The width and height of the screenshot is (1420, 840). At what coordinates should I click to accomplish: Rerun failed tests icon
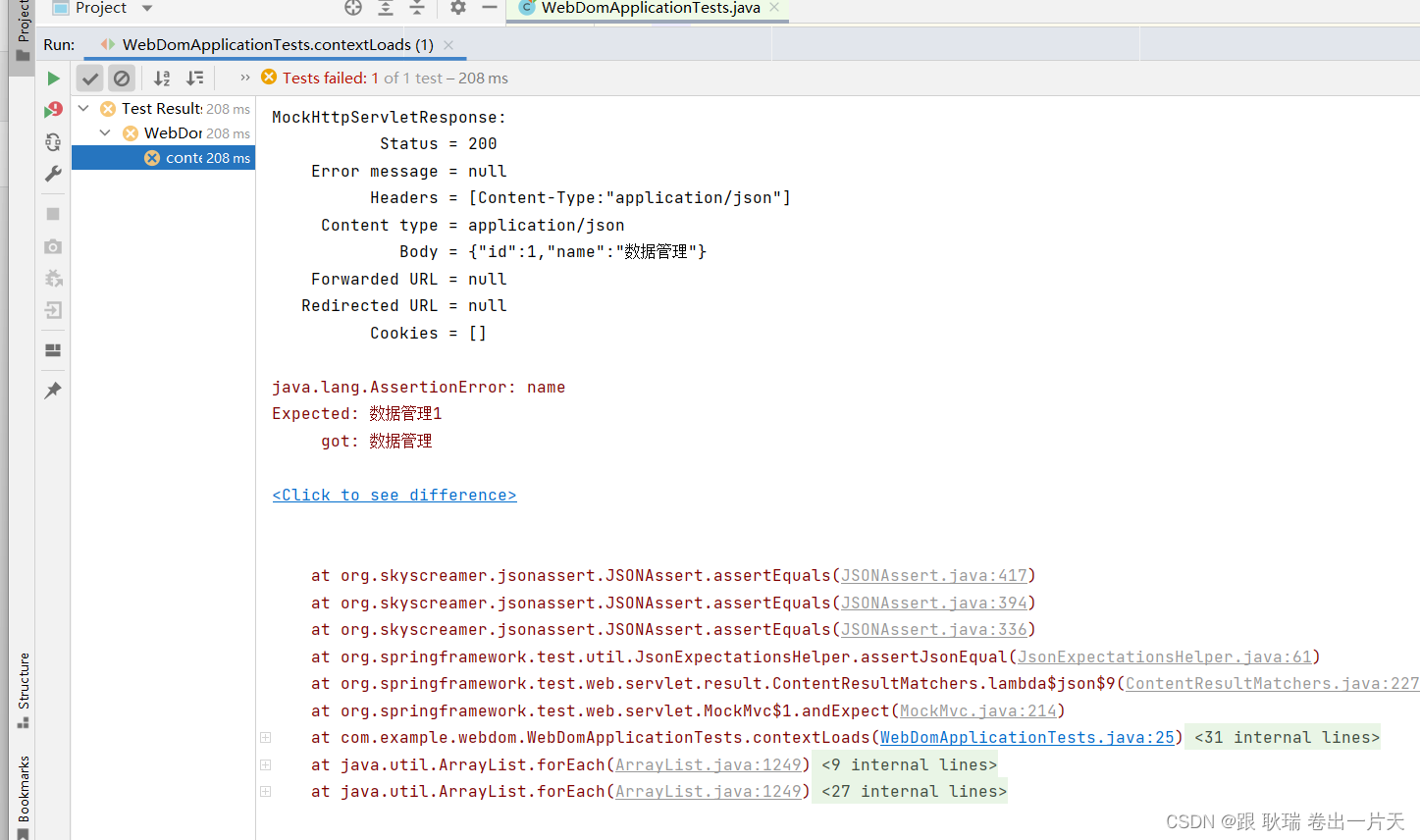(x=53, y=110)
